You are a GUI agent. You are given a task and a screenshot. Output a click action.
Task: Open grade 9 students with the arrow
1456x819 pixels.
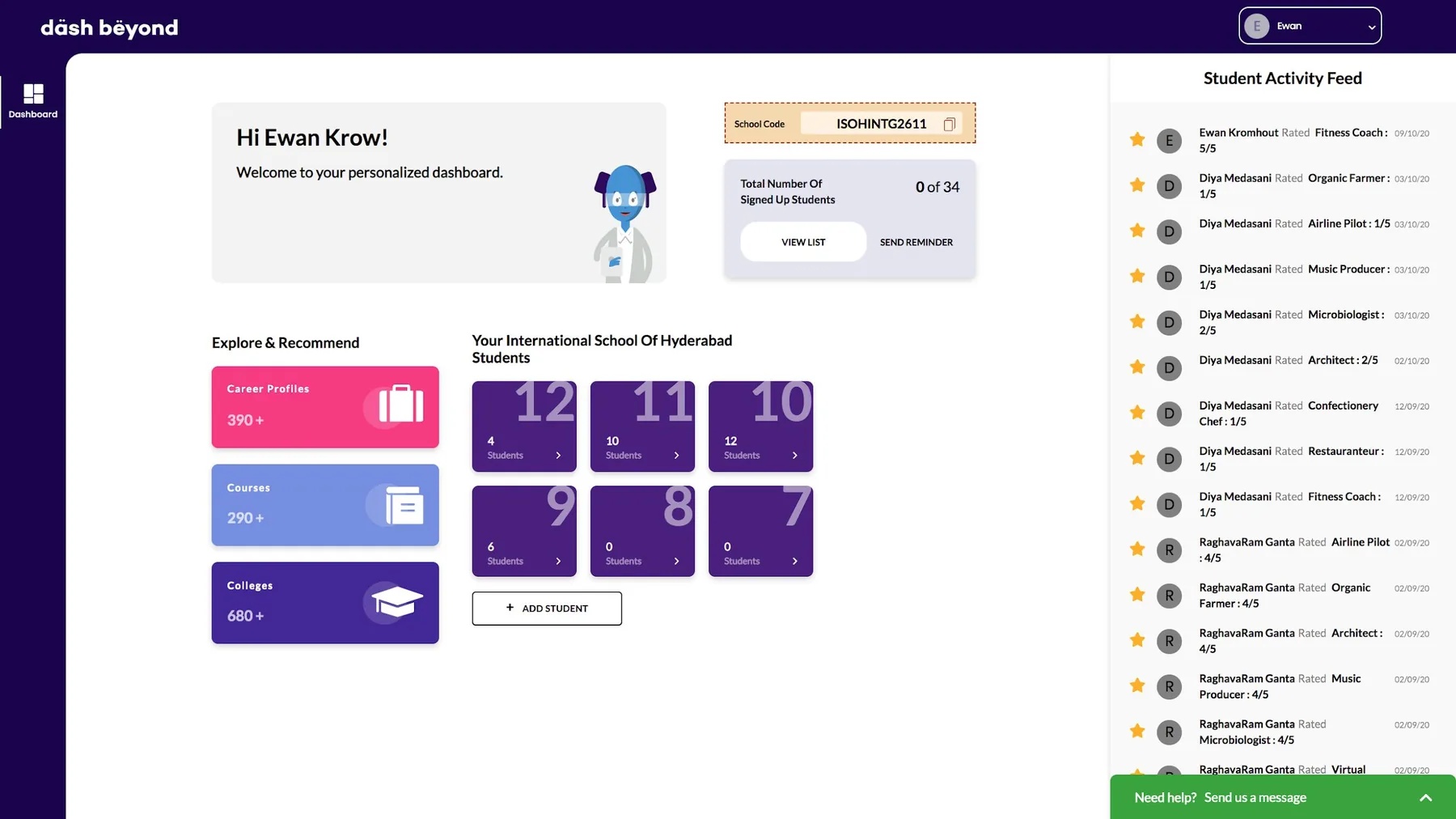pos(558,562)
